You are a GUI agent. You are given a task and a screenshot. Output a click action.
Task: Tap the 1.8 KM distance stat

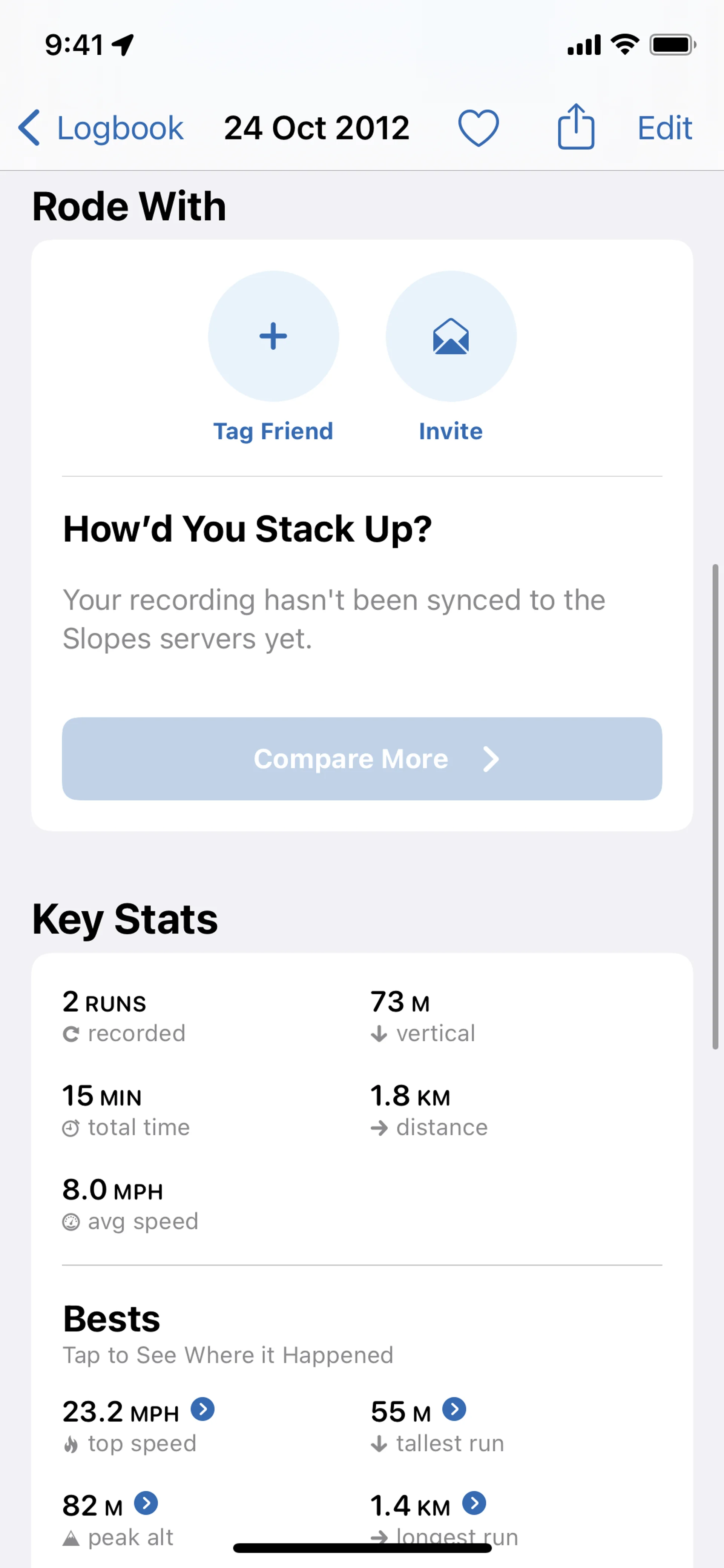(428, 1110)
